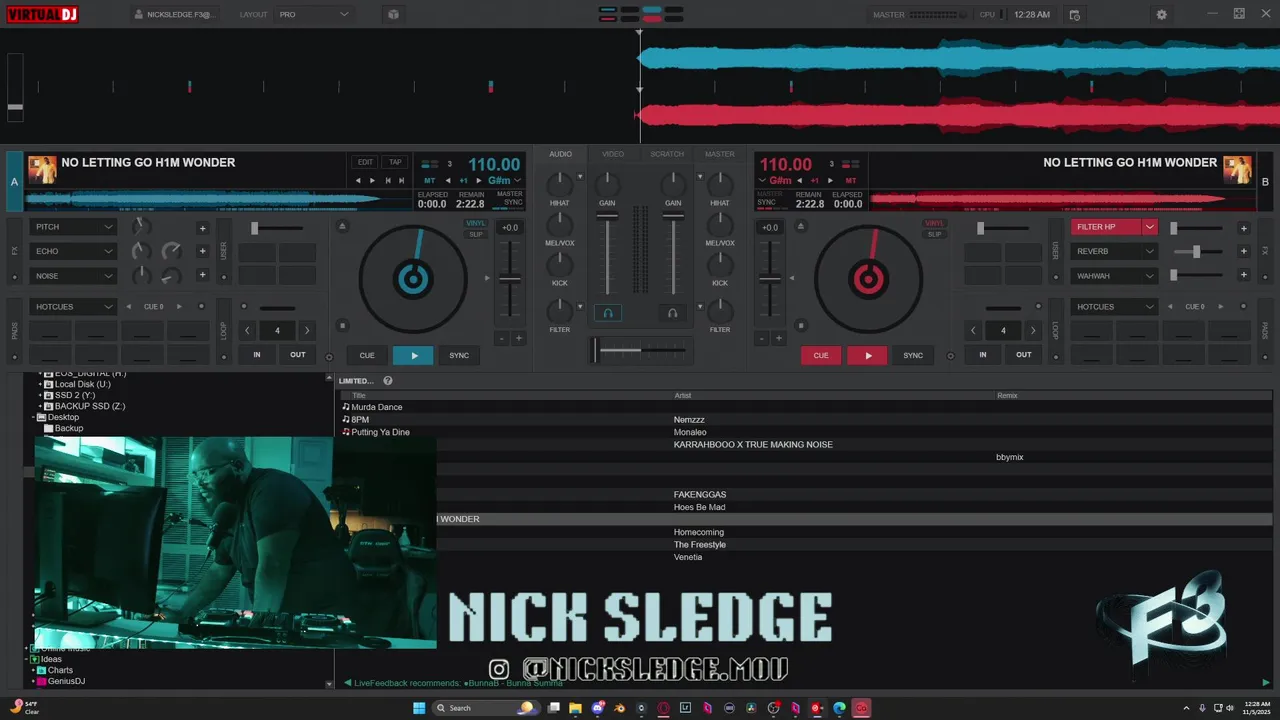Click the plus button beside FILTER HP
1280x720 pixels.
[1244, 228]
